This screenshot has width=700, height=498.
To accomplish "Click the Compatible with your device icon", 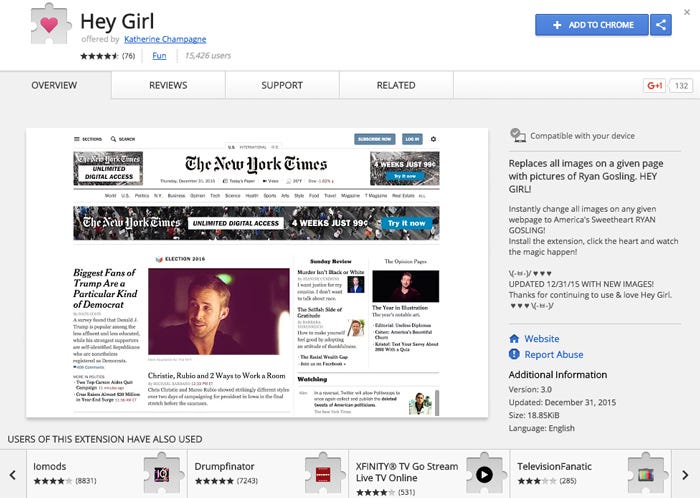I will point(517,135).
